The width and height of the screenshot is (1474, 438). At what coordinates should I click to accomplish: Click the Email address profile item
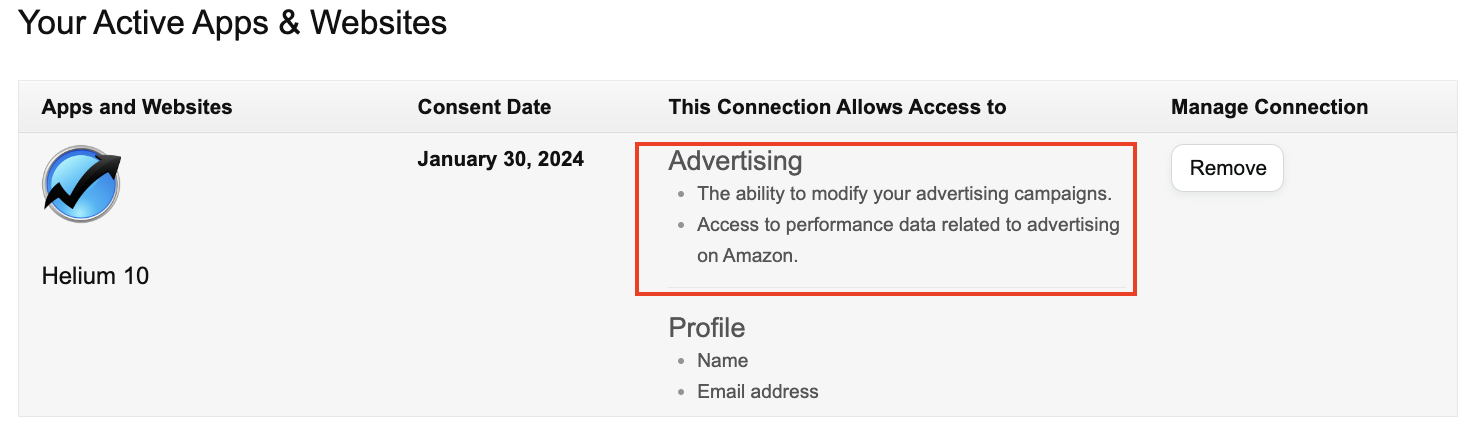point(757,392)
